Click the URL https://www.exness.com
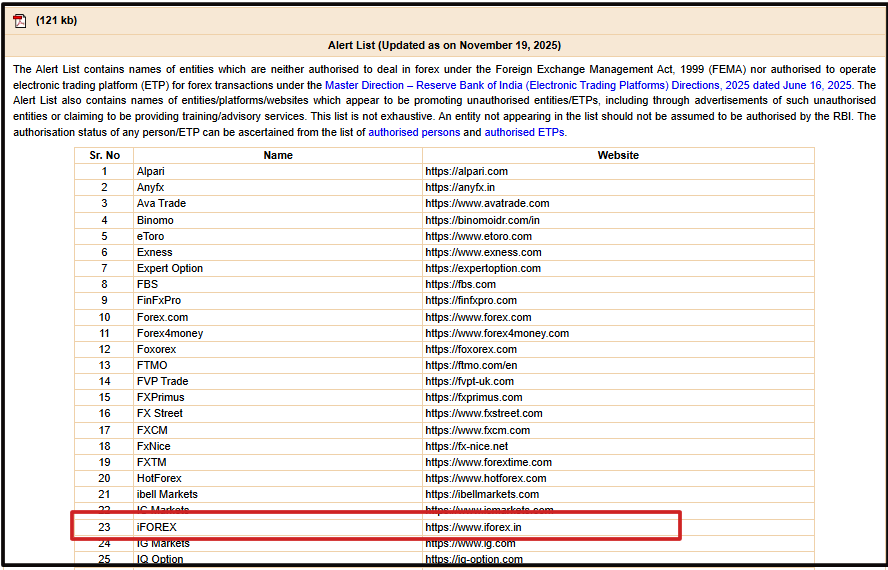 tap(483, 252)
